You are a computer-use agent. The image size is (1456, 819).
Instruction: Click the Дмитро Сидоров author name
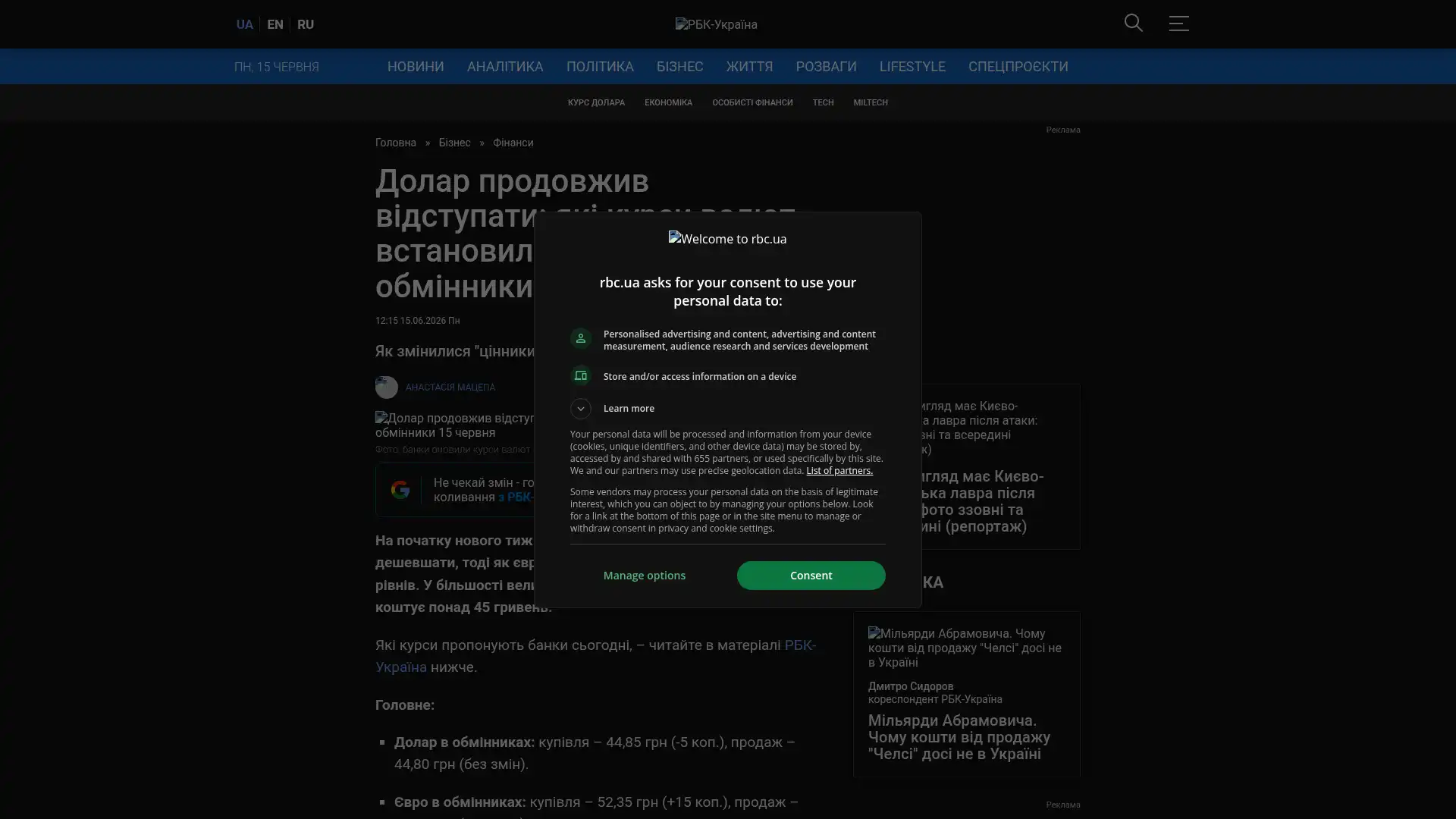(911, 686)
